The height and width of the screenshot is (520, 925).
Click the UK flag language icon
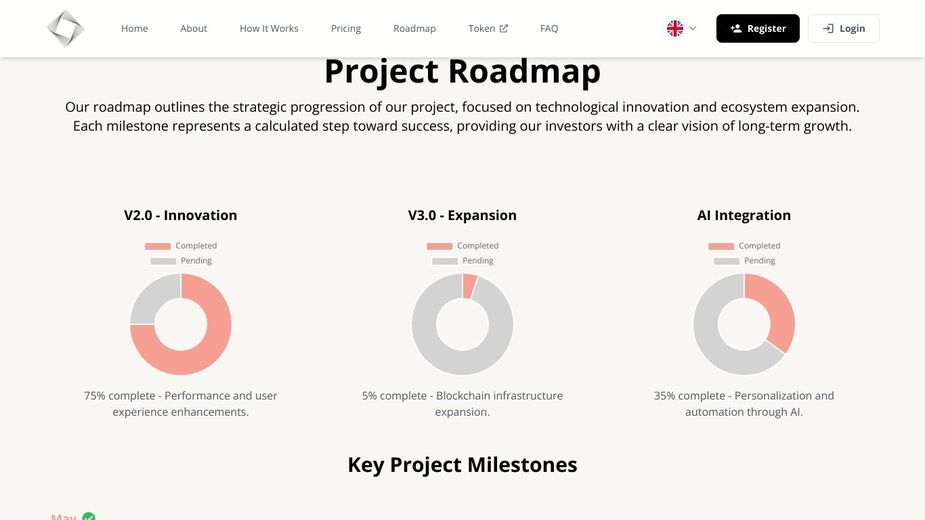pyautogui.click(x=675, y=28)
